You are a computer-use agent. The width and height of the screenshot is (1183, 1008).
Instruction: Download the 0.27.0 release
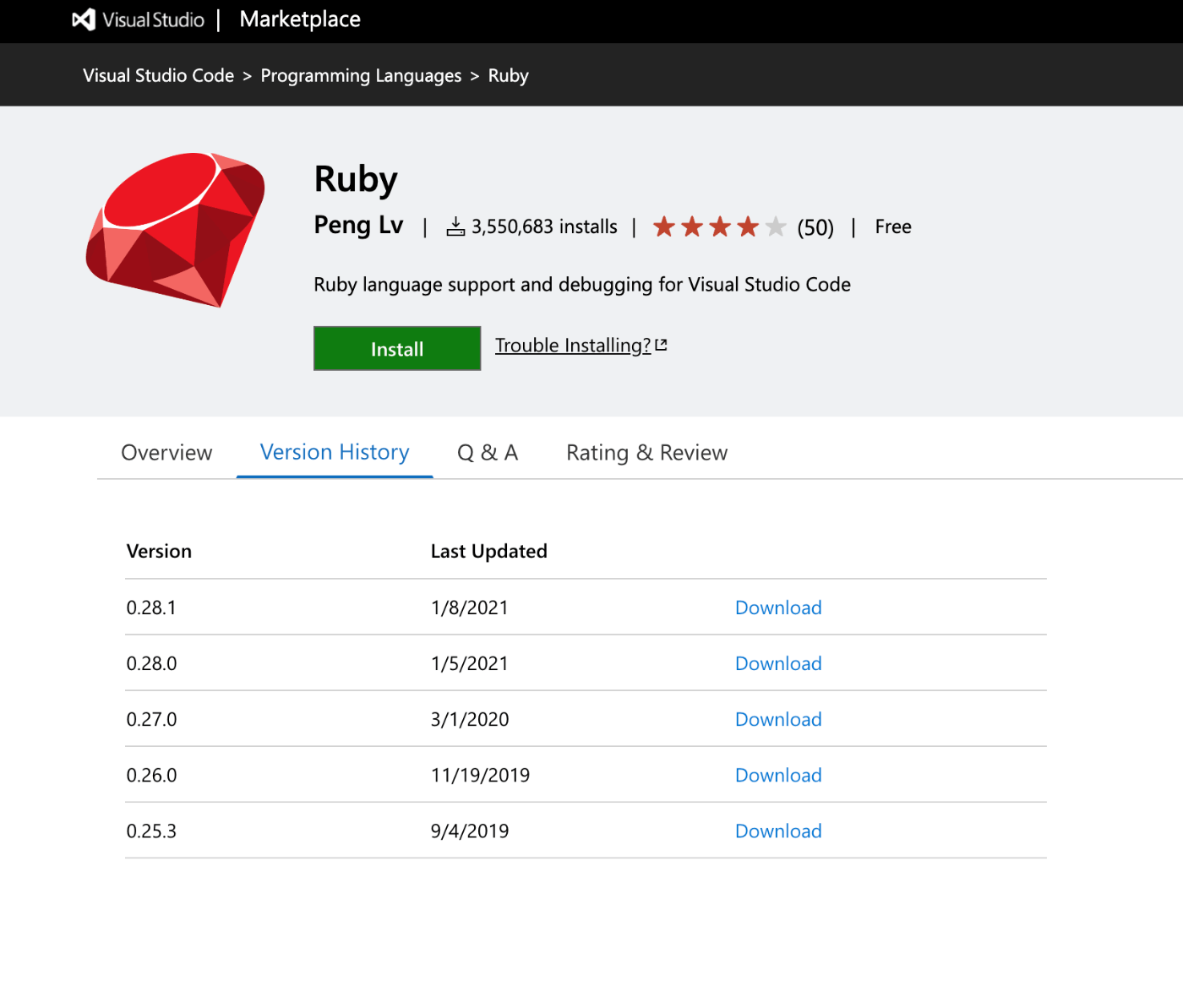click(x=777, y=719)
